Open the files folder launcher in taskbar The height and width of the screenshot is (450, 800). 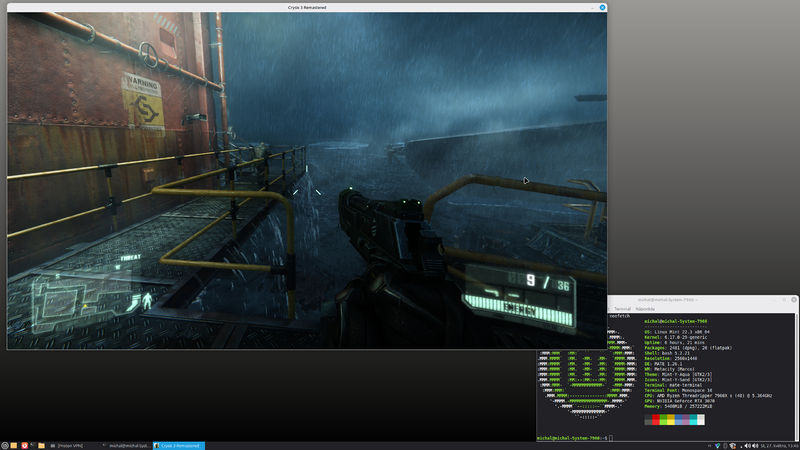(x=41, y=445)
